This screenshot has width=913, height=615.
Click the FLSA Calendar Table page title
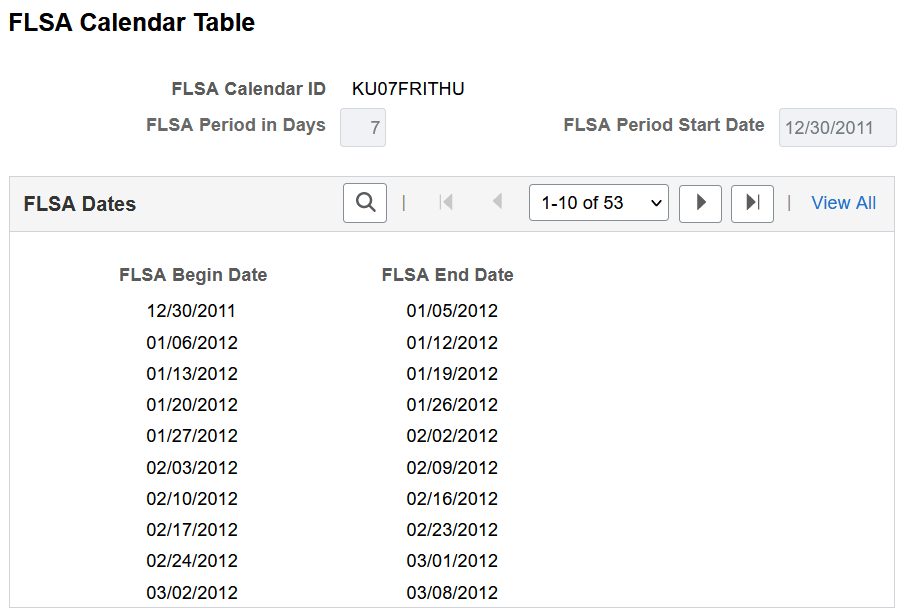click(x=131, y=22)
